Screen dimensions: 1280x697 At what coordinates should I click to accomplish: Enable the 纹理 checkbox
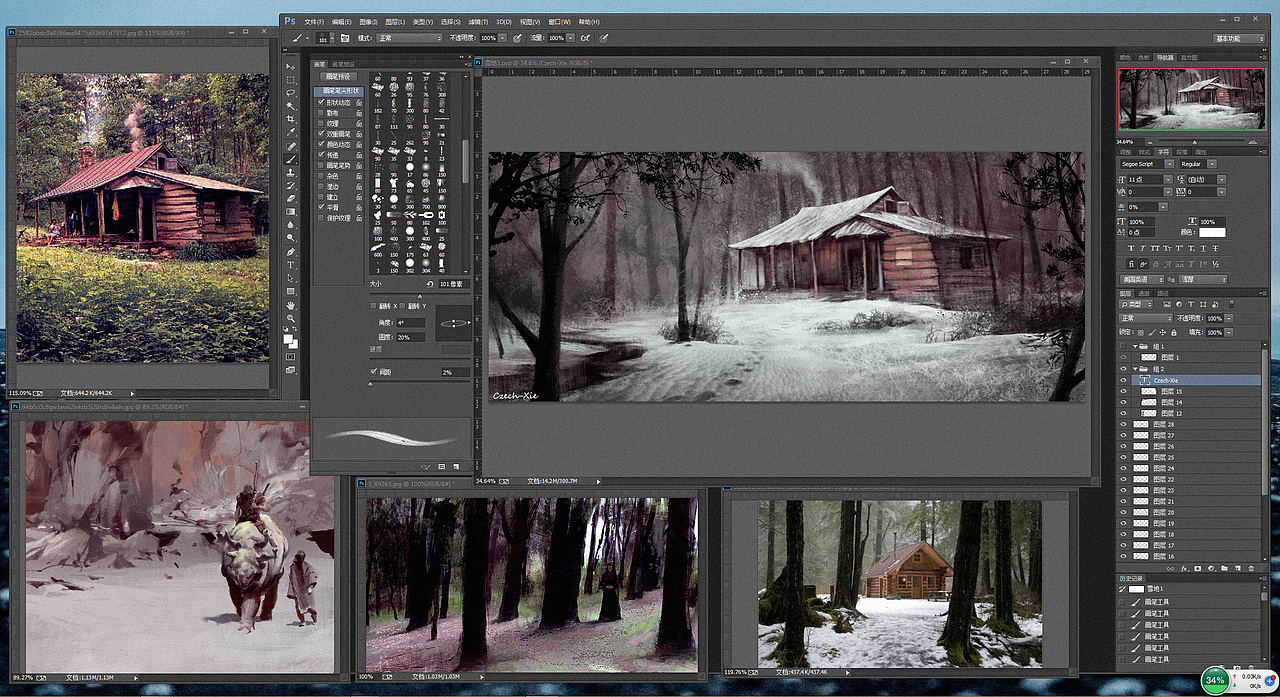[321, 123]
